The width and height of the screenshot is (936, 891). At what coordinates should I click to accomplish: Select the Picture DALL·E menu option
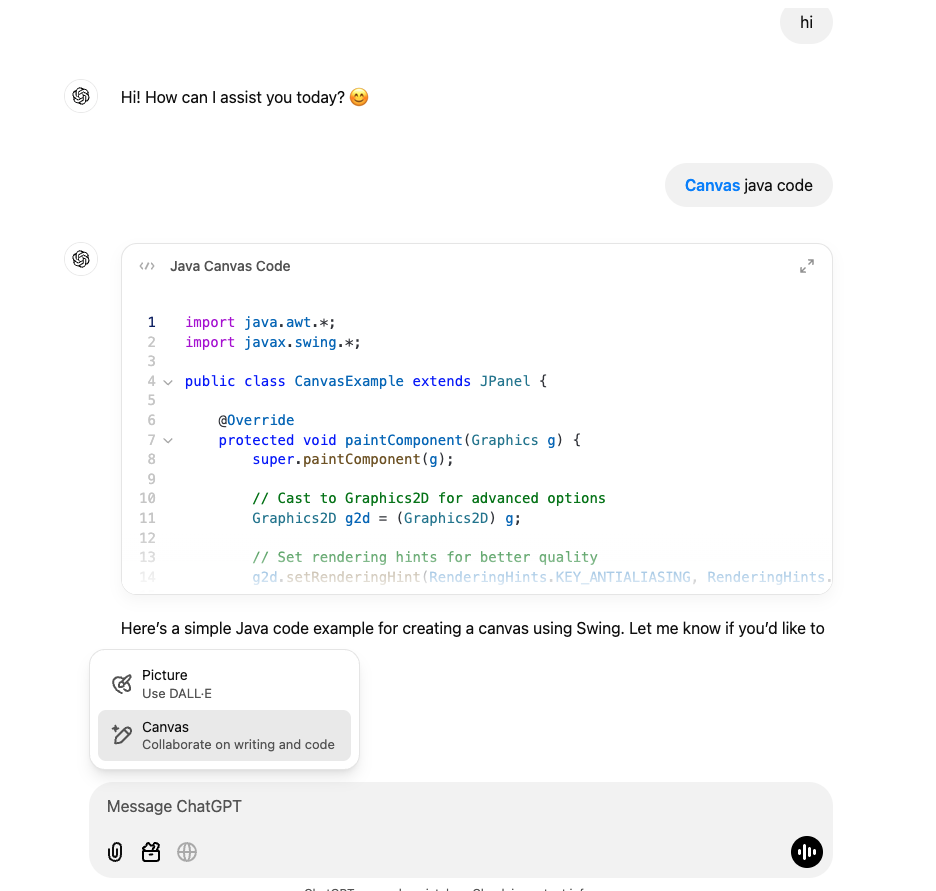tap(224, 684)
